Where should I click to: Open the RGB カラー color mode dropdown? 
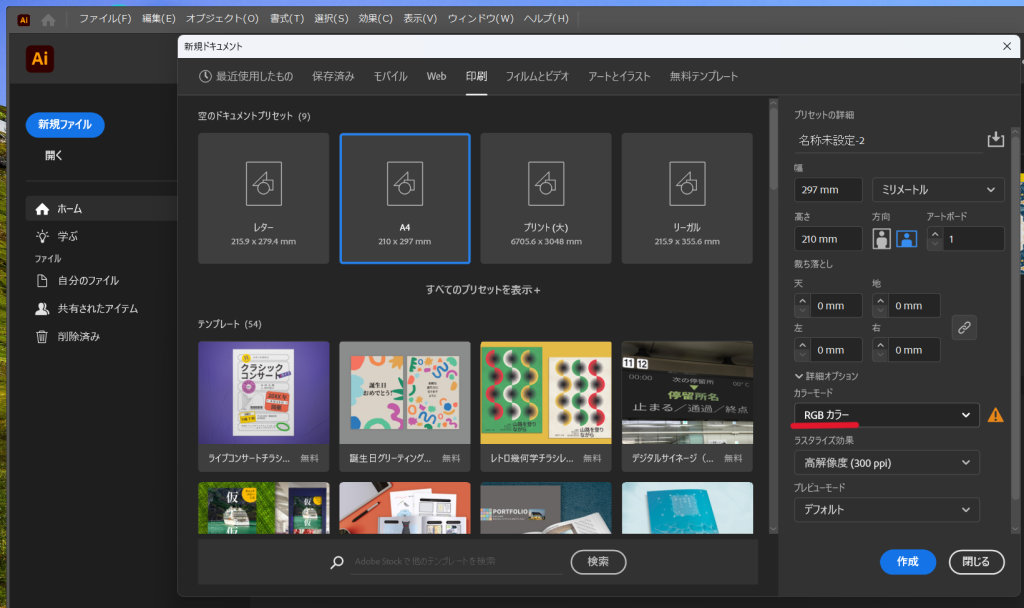coord(886,415)
